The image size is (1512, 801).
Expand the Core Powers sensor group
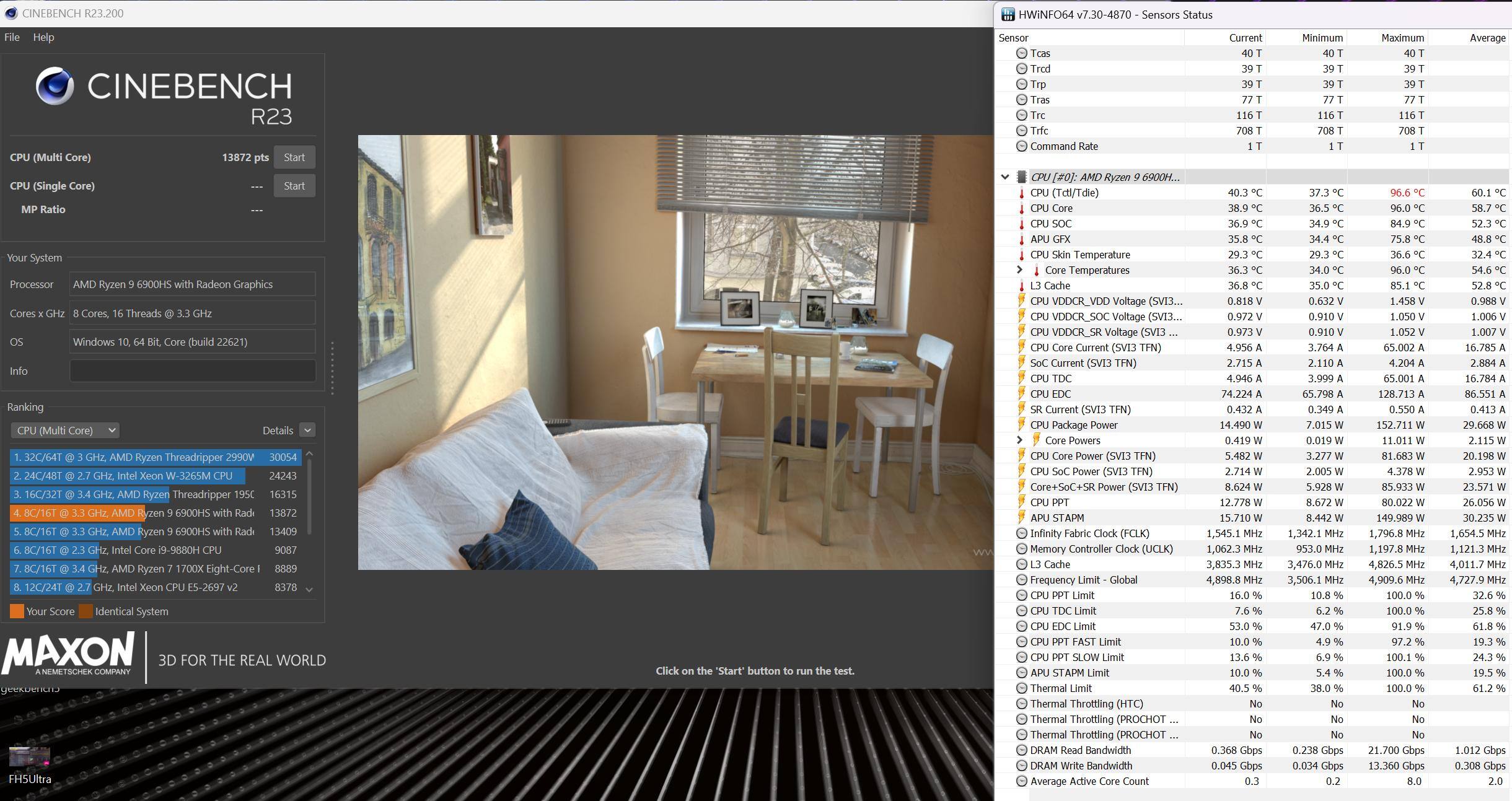[x=1019, y=440]
